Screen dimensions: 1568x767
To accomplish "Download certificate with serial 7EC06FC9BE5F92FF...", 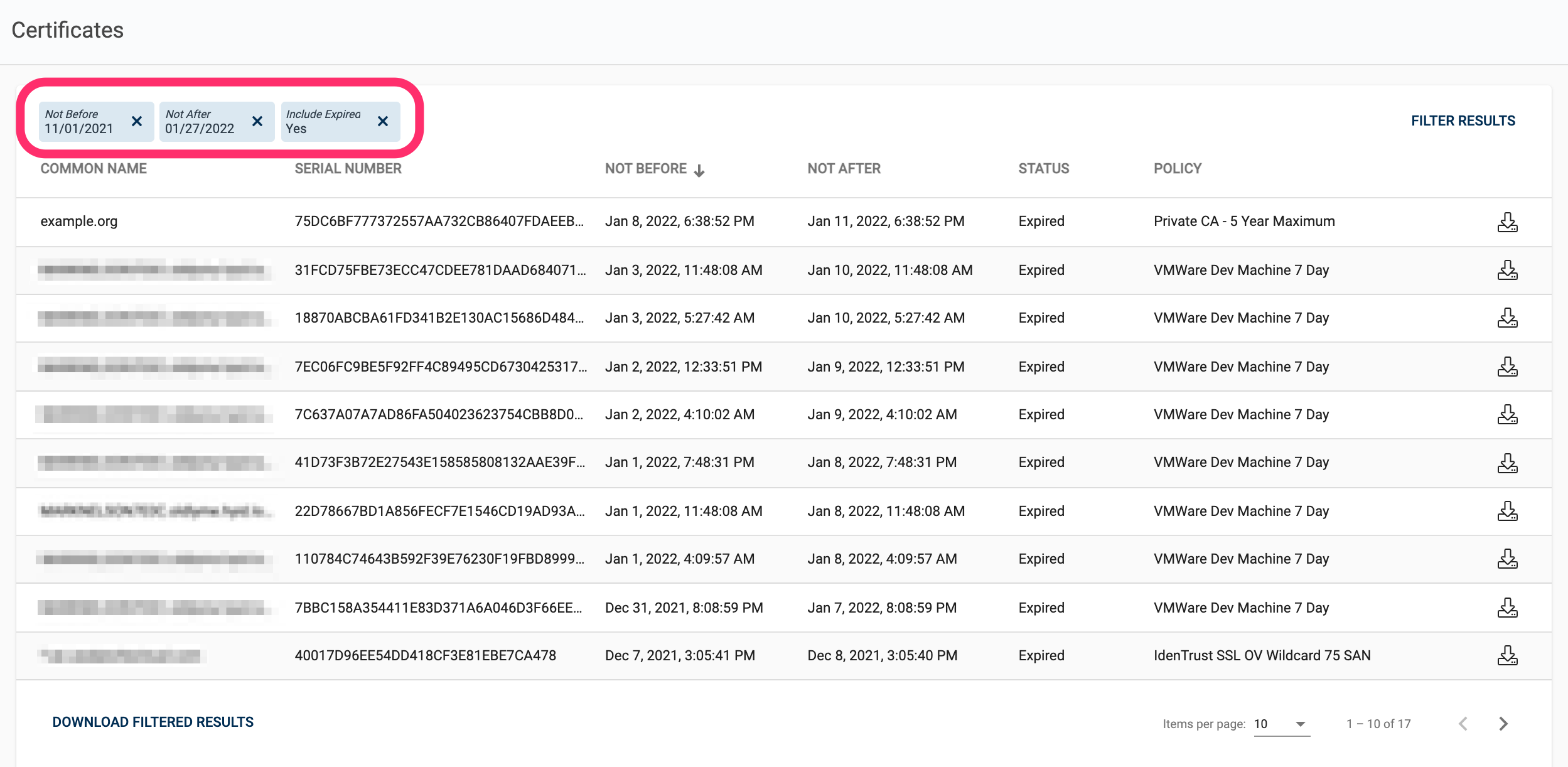I will coord(1507,367).
